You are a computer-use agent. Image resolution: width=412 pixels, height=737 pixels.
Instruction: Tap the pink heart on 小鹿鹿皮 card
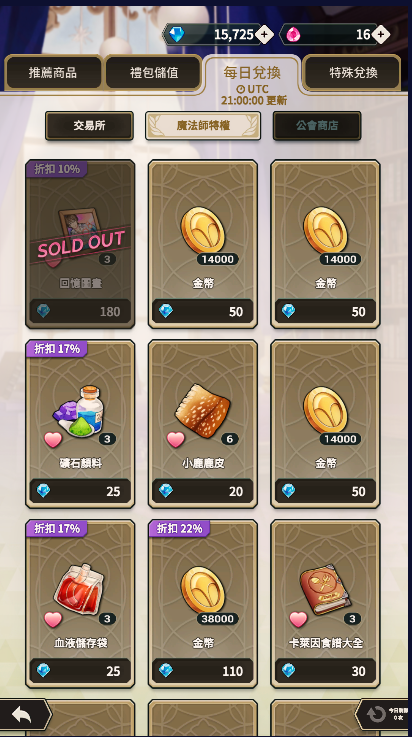[175, 440]
